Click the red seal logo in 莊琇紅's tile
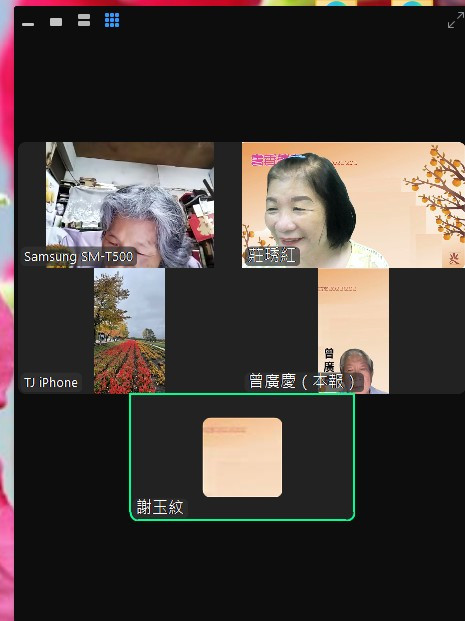Viewport: 465px width, 621px height. (454, 259)
